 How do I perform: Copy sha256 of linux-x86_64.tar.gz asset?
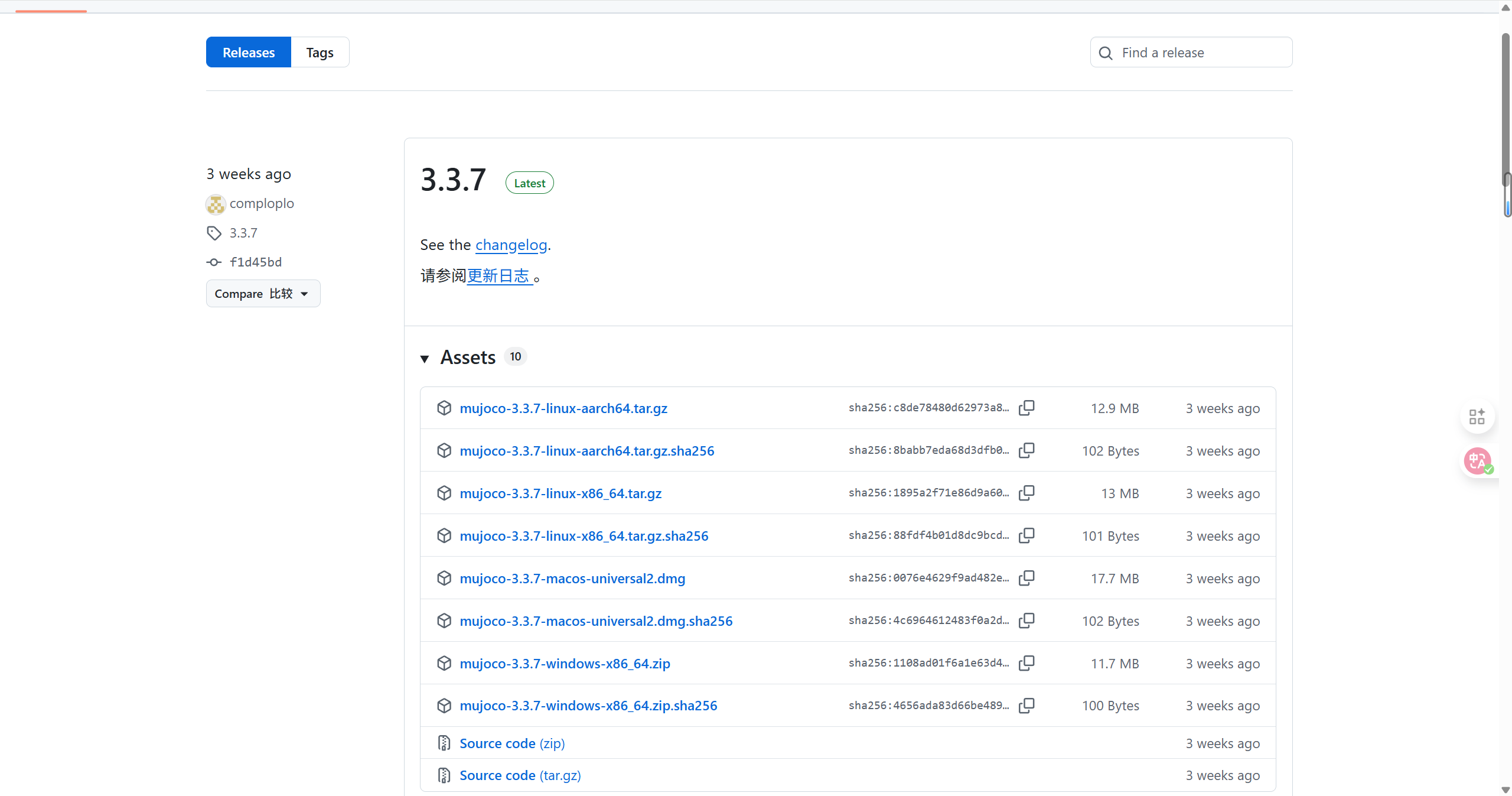click(x=1027, y=493)
